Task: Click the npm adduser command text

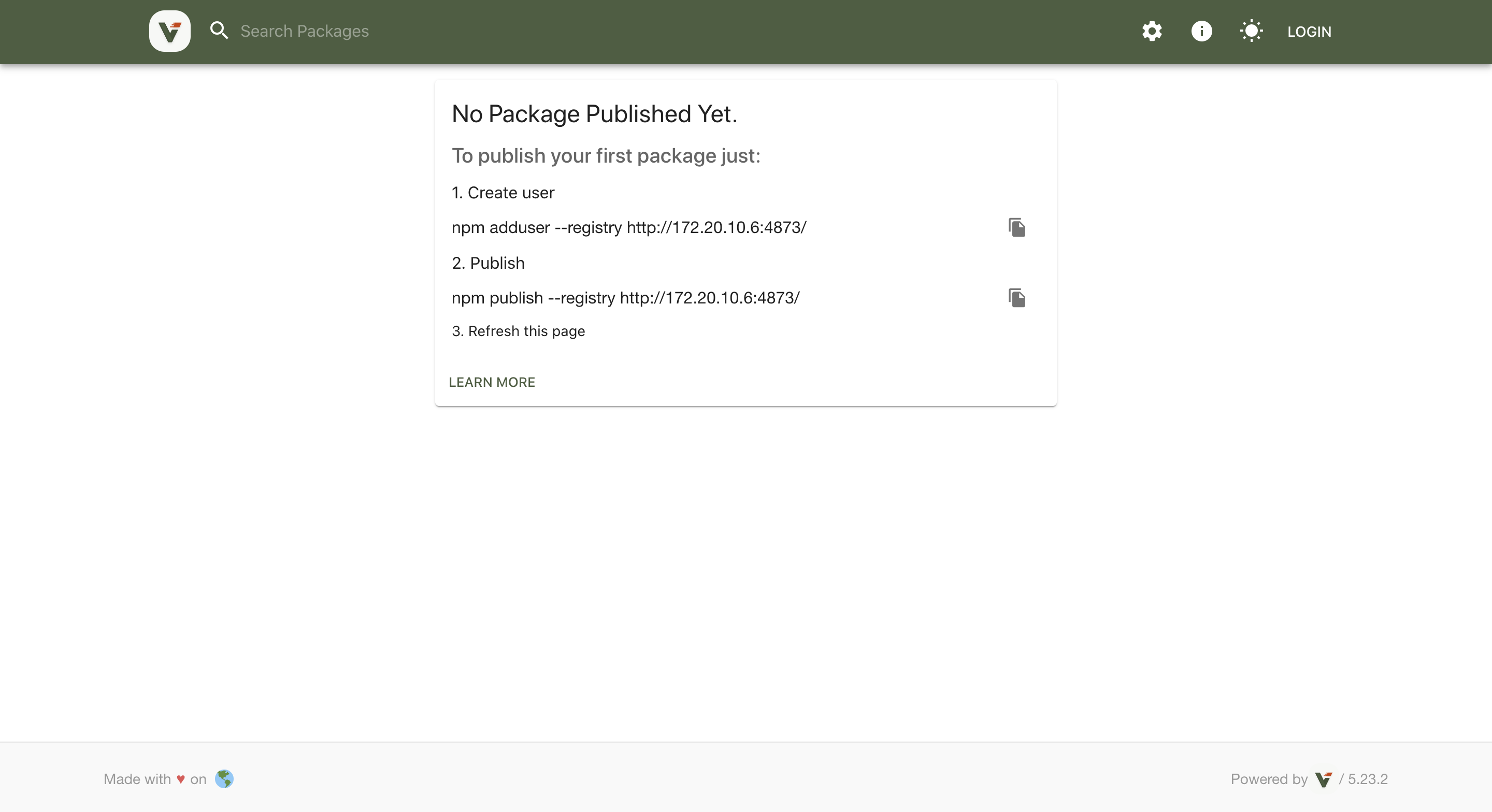Action: click(x=629, y=228)
